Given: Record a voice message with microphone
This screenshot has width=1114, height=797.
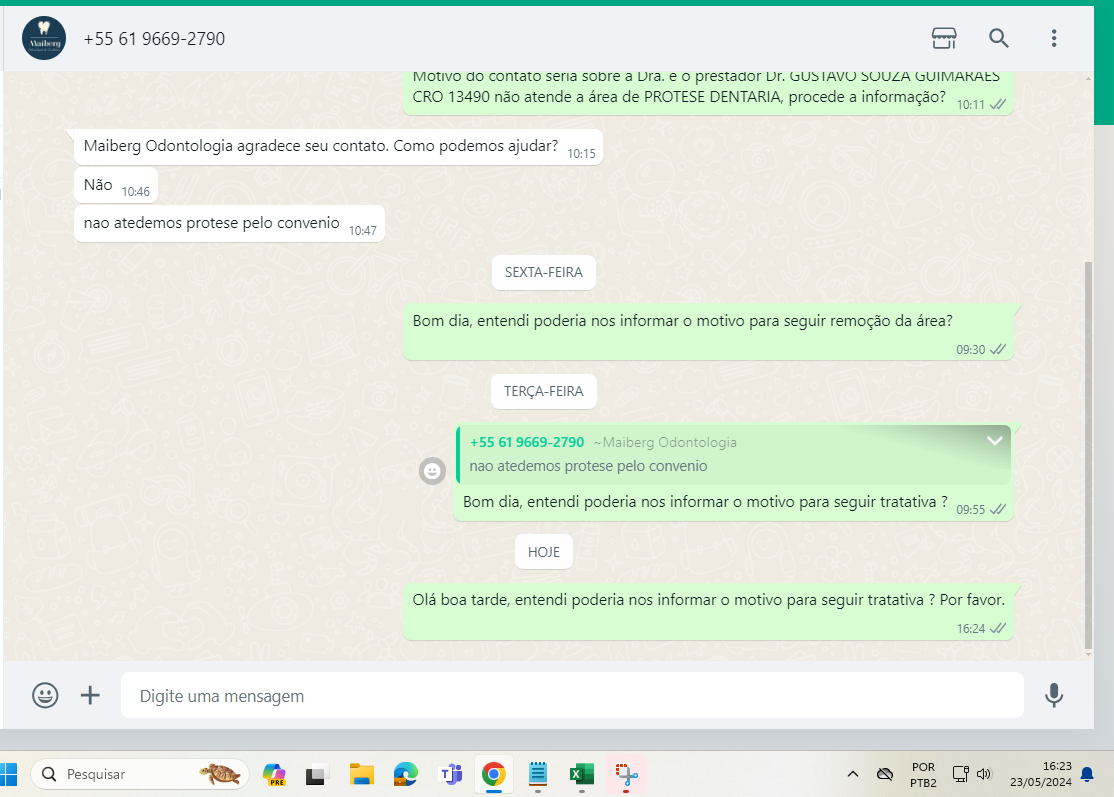Looking at the screenshot, I should [1054, 695].
